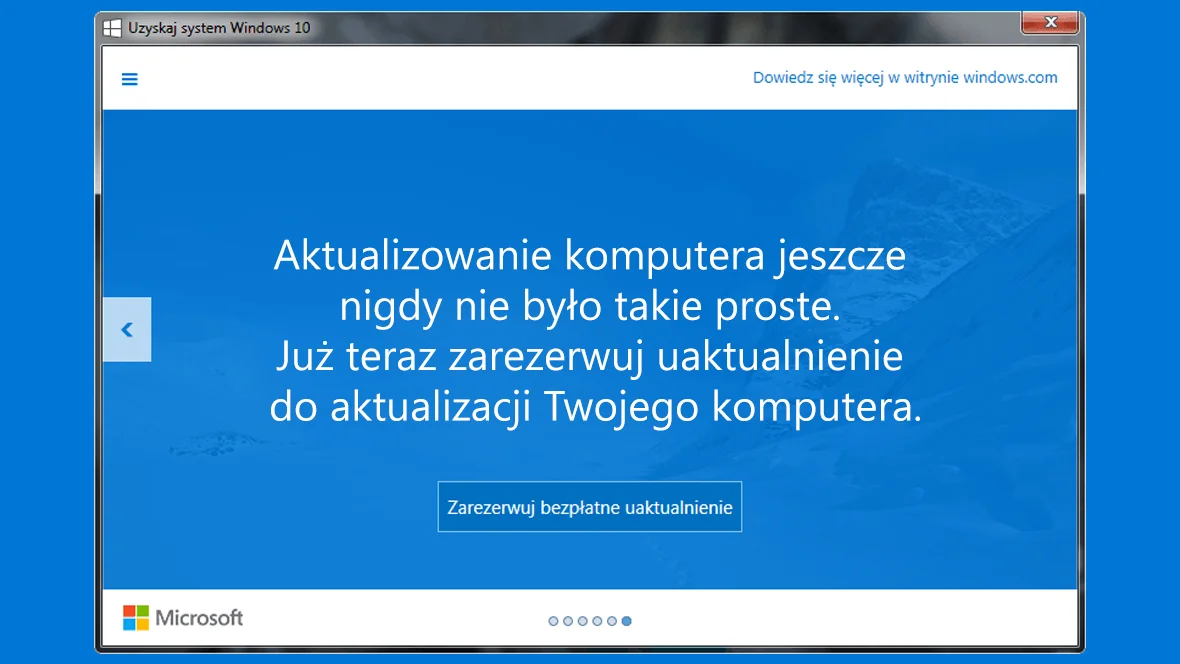Select the sixth active page indicator dot
Image resolution: width=1180 pixels, height=664 pixels.
pyautogui.click(x=626, y=621)
